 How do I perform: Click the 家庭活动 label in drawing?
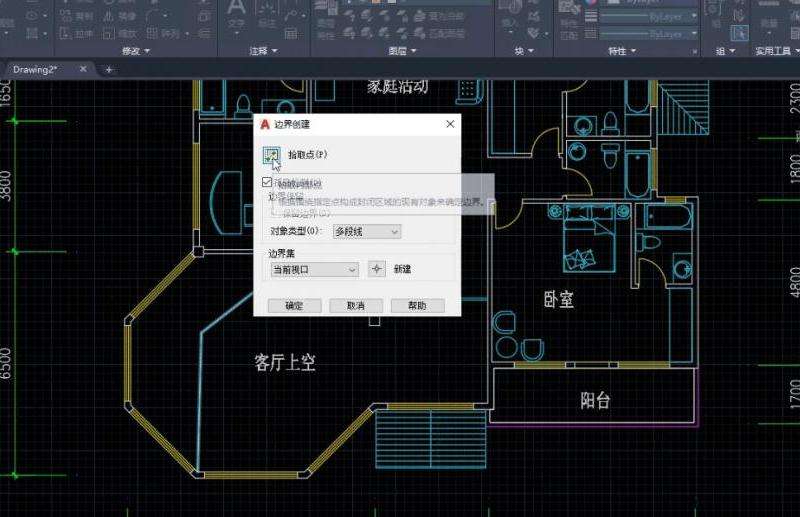coord(397,87)
